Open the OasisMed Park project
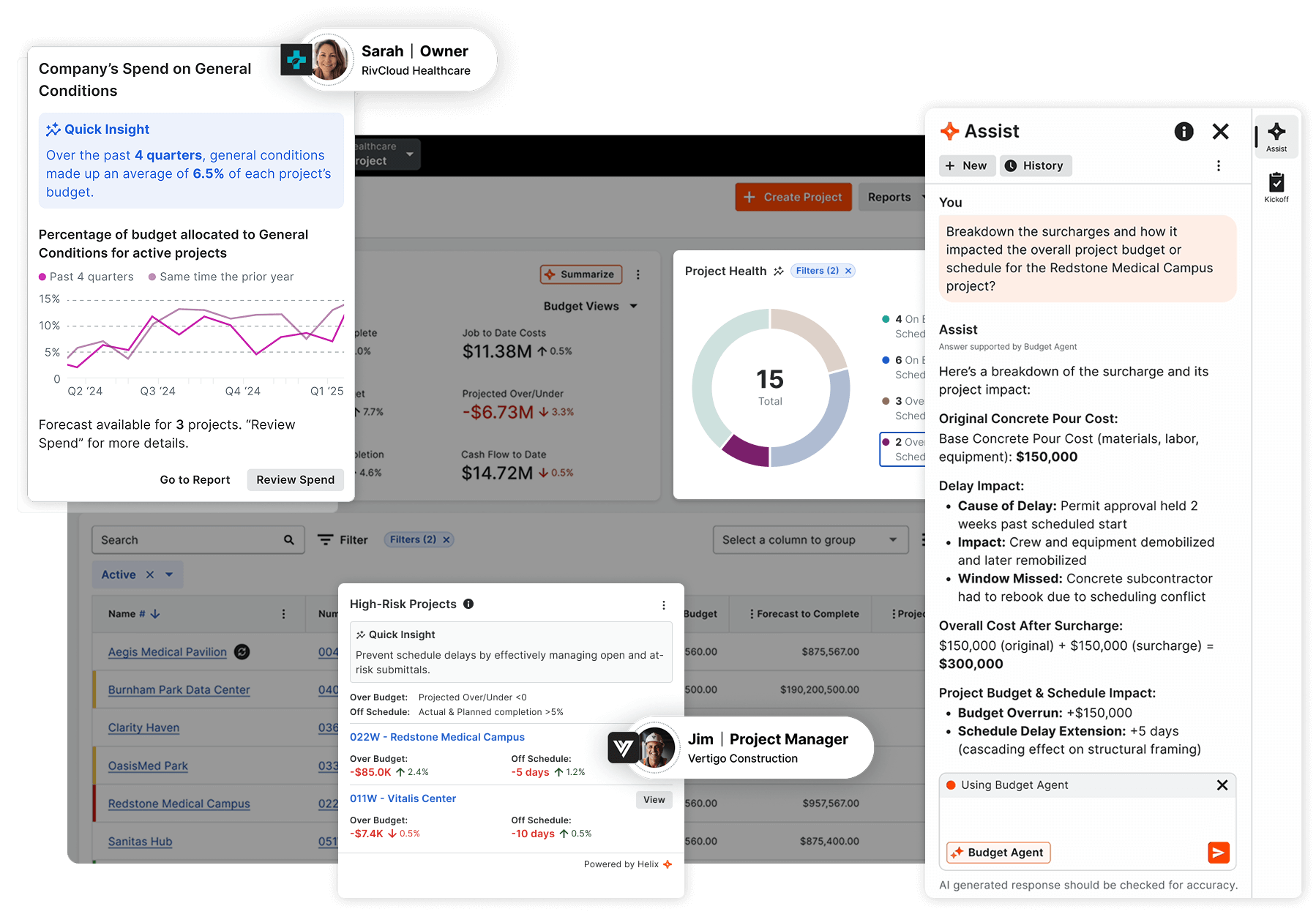 (148, 766)
